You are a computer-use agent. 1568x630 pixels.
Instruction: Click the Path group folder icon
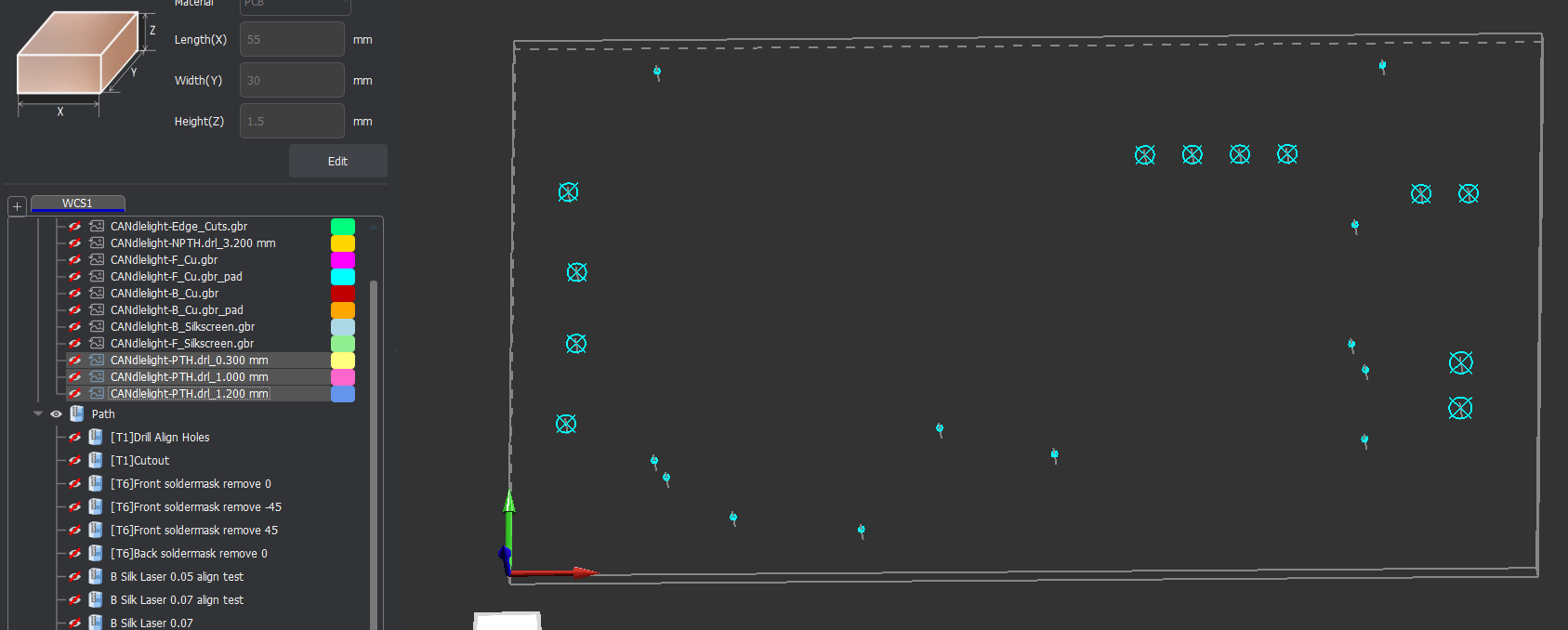click(x=77, y=413)
